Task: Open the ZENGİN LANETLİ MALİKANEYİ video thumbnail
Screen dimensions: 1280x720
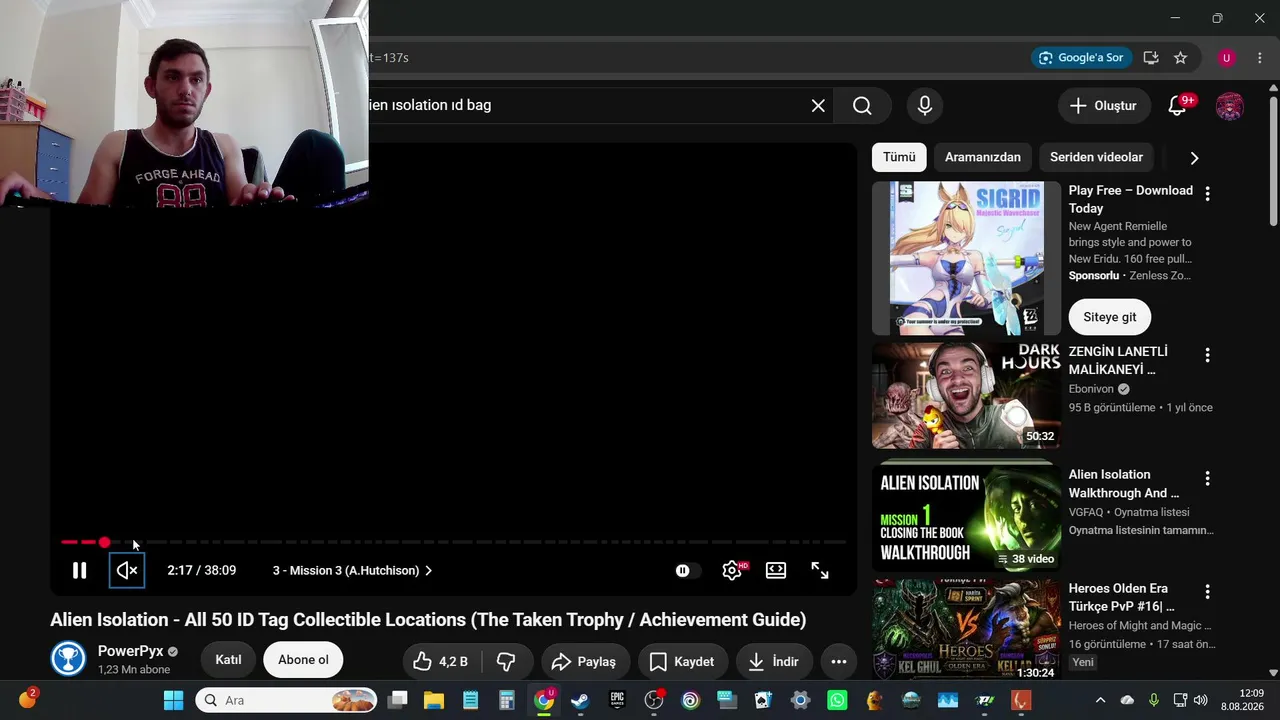Action: 966,396
